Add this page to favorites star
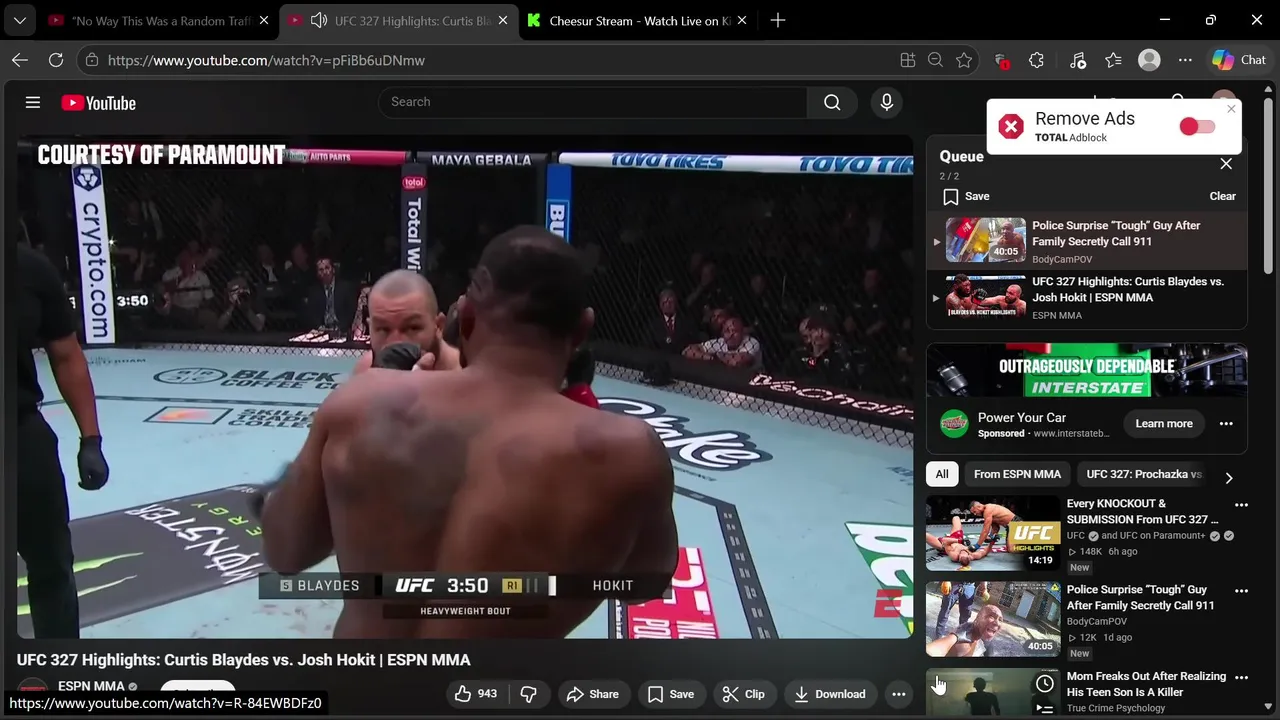1280x720 pixels. [963, 60]
